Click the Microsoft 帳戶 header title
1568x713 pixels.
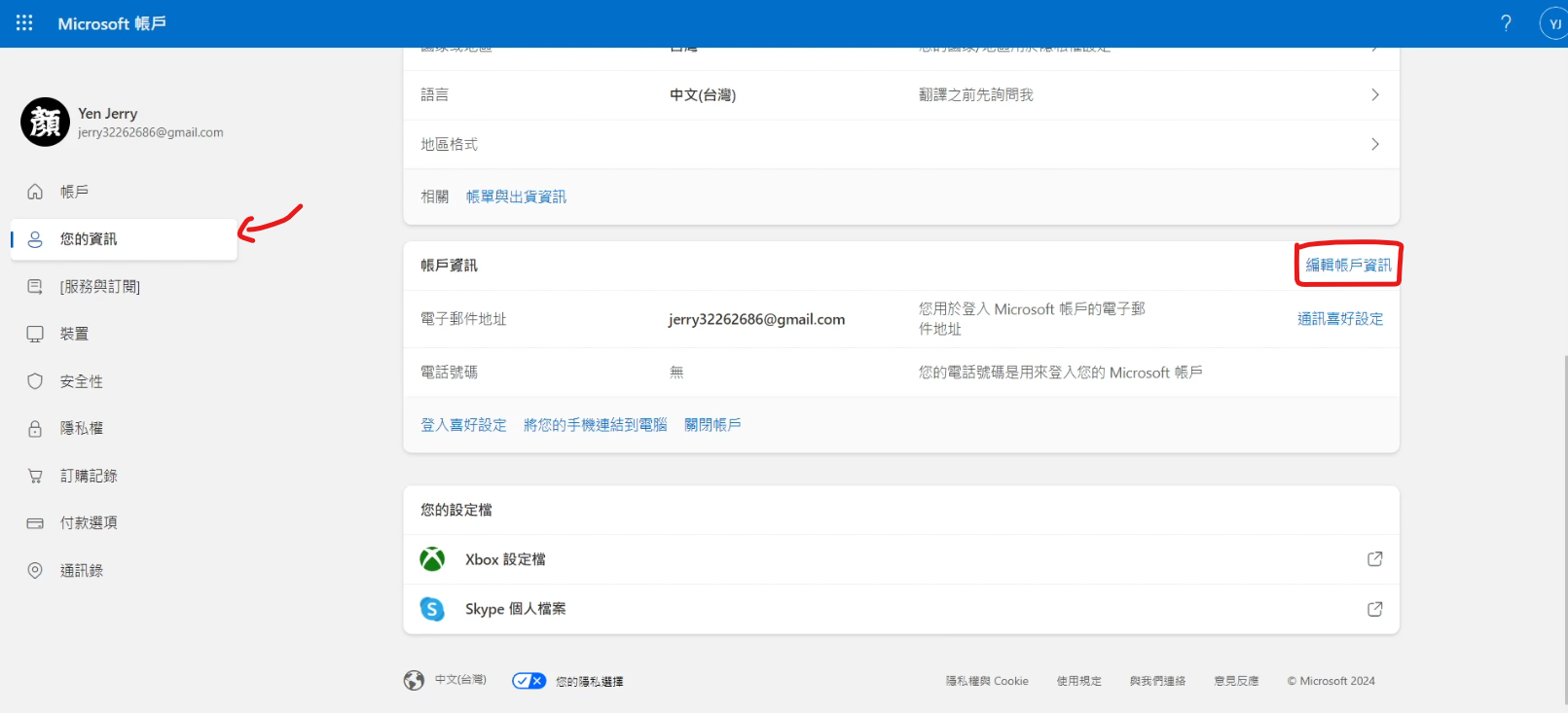[112, 23]
